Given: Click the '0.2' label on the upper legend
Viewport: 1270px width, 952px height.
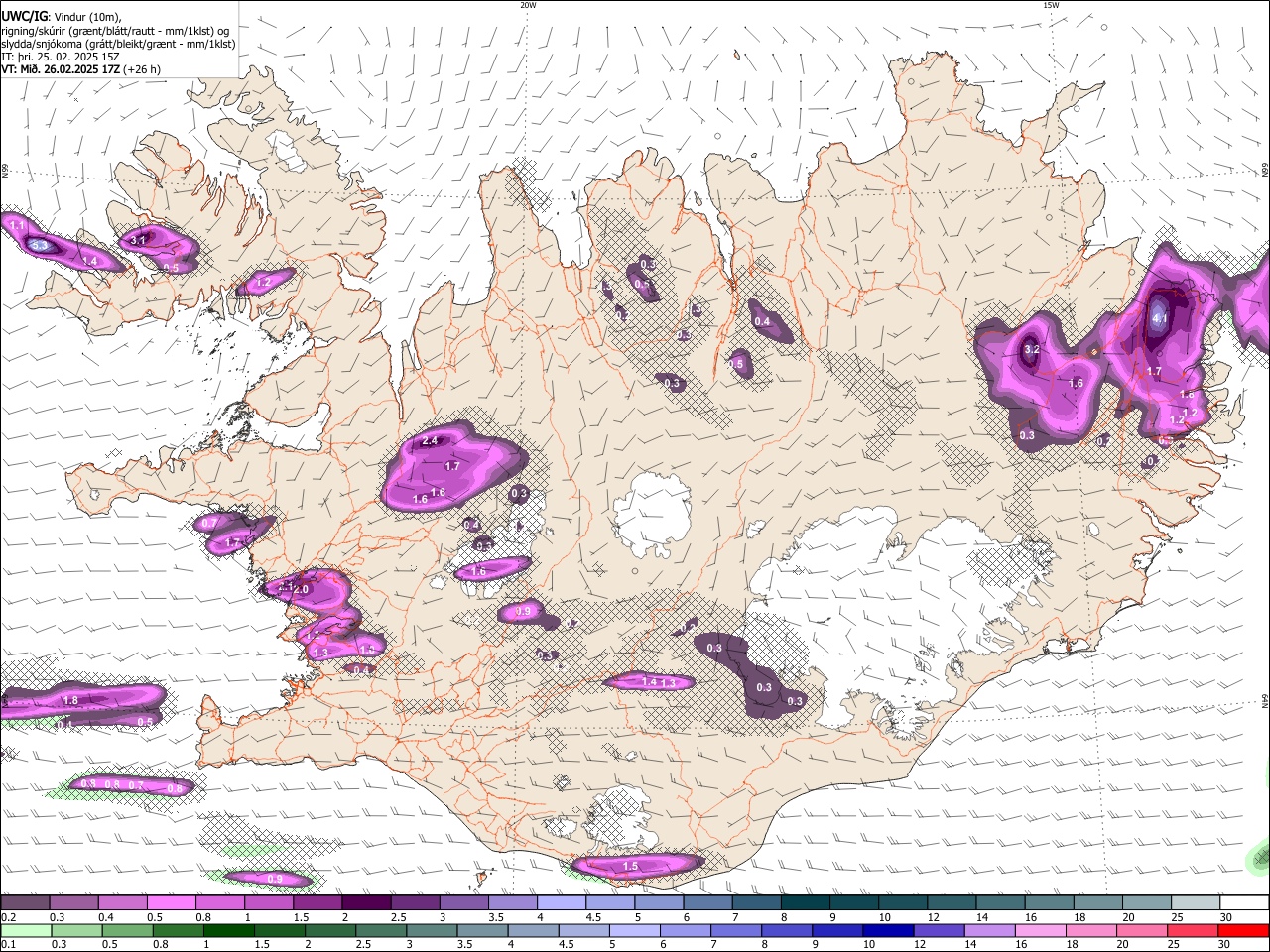Looking at the screenshot, I should pos(8,917).
